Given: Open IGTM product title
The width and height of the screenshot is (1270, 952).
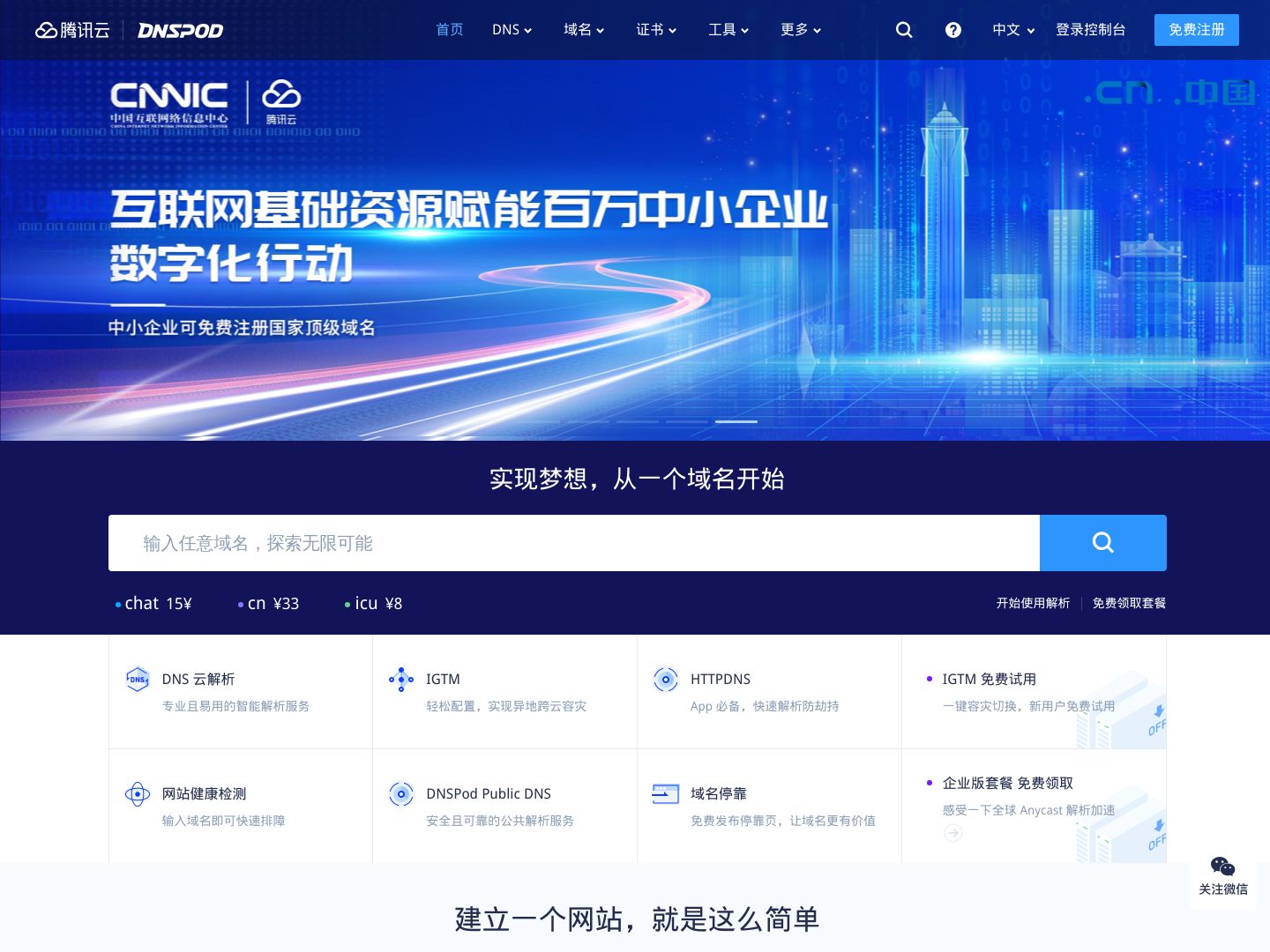Looking at the screenshot, I should click(x=443, y=680).
